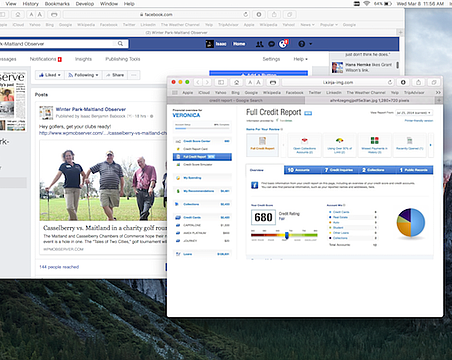Click print icon in credit report Safari toolbar
This screenshot has height=360, width=452.
[273, 82]
